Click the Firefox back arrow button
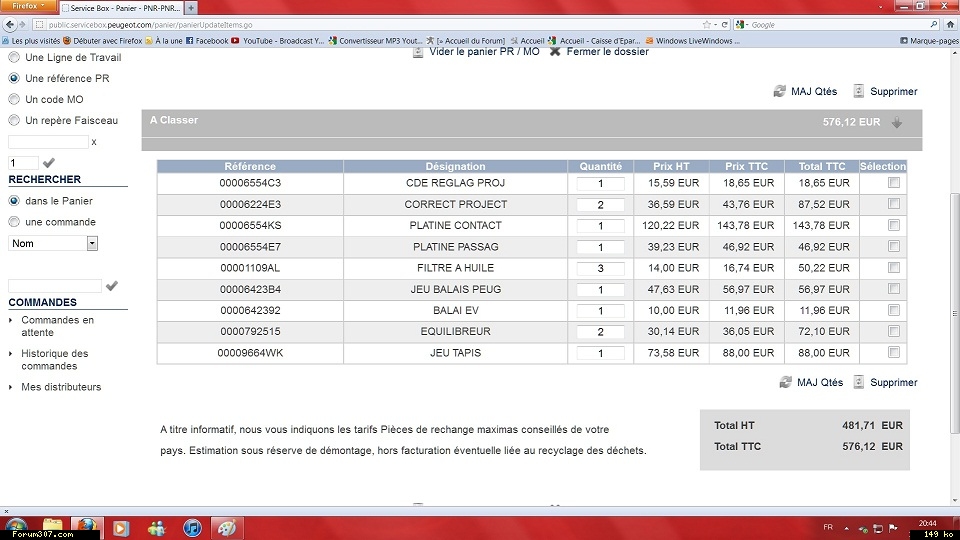960x540 pixels. pos(10,24)
